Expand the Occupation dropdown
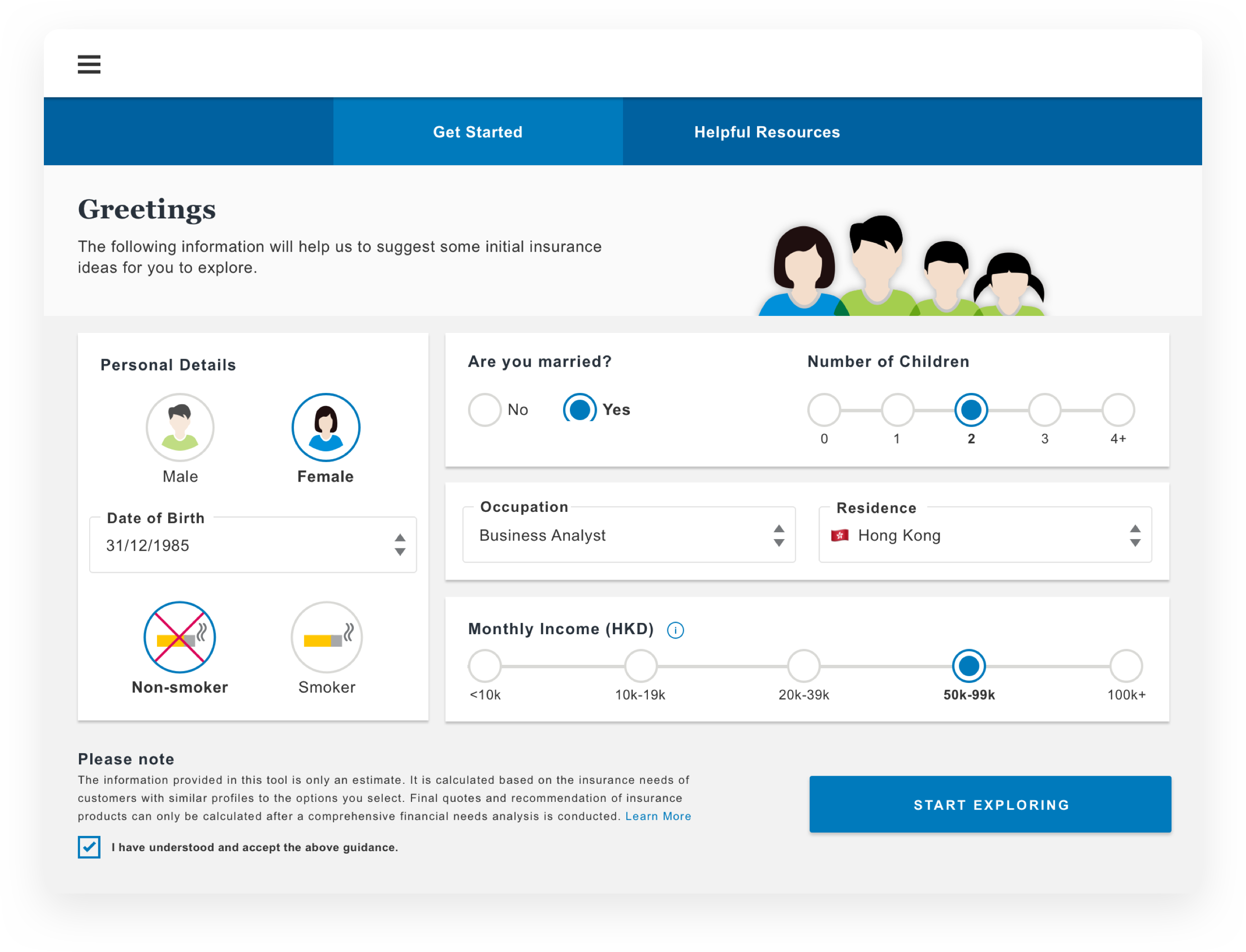The height and width of the screenshot is (952, 1246). click(779, 536)
